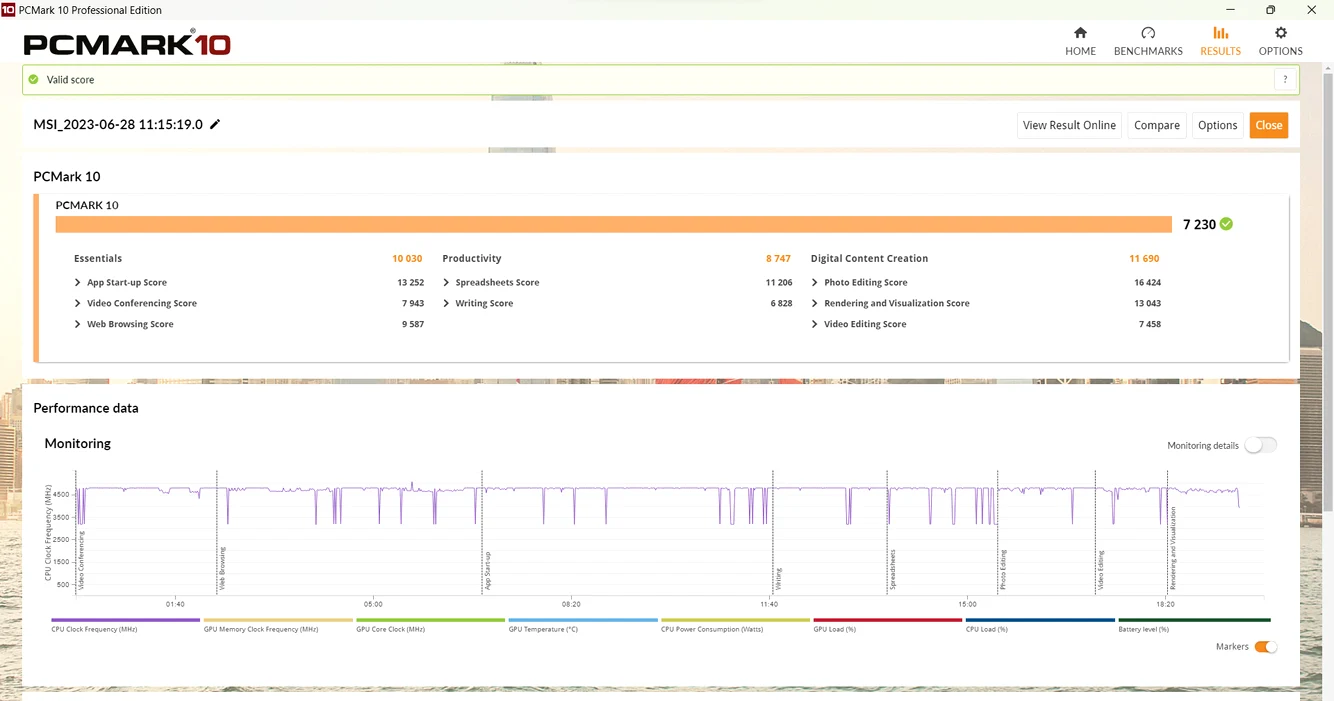
Task: Click the Spreadsheets value 11 206
Action: (779, 282)
